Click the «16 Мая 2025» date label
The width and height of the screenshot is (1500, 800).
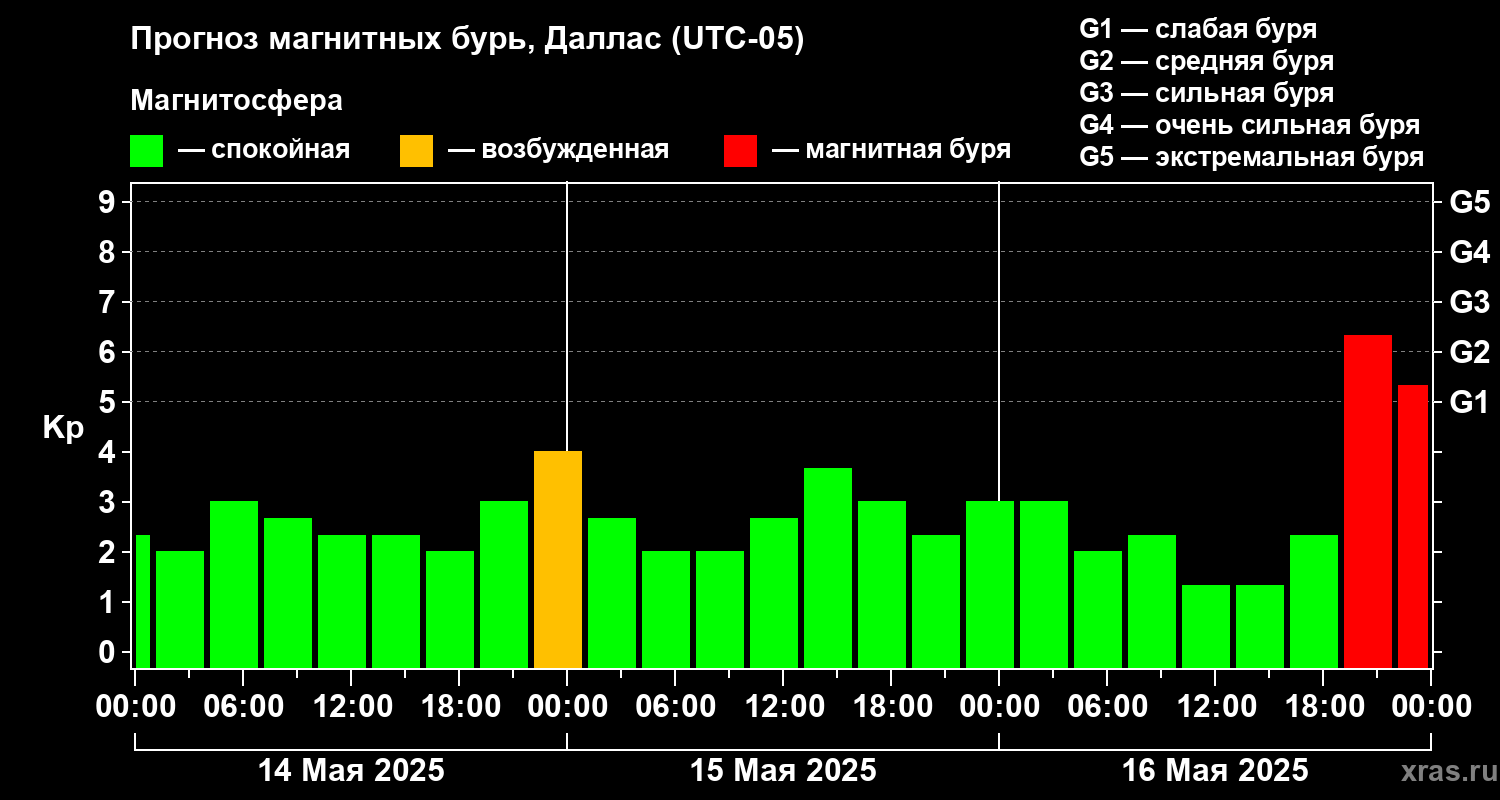coord(1215,771)
